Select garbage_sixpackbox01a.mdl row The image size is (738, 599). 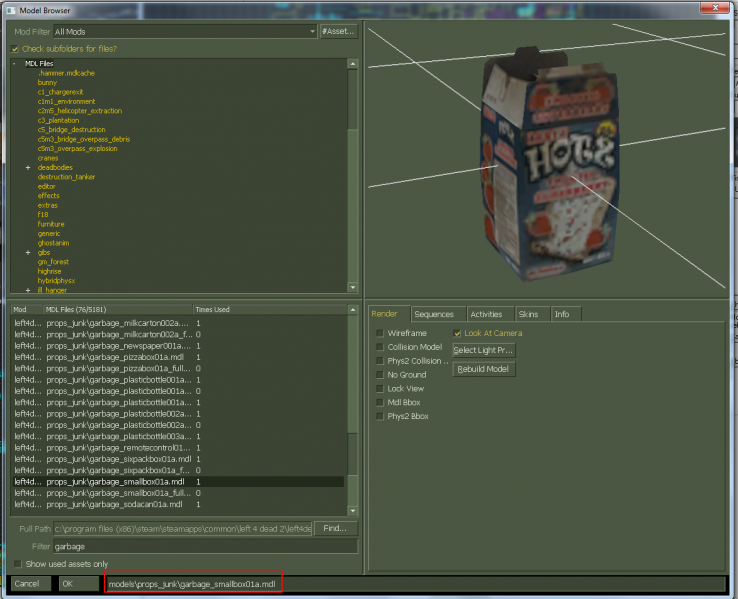178,459
